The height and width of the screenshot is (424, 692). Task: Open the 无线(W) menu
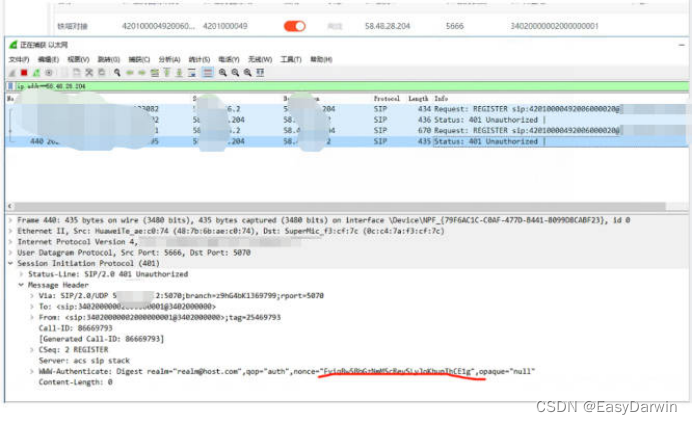pos(260,60)
